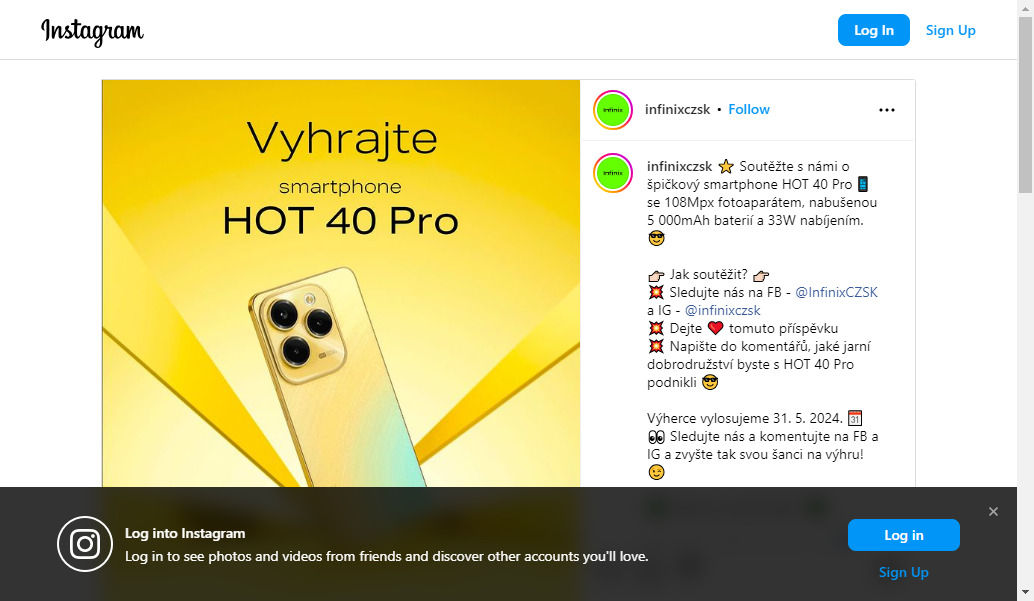Open infinixczsk username in post header
This screenshot has width=1034, height=601.
pyautogui.click(x=677, y=110)
